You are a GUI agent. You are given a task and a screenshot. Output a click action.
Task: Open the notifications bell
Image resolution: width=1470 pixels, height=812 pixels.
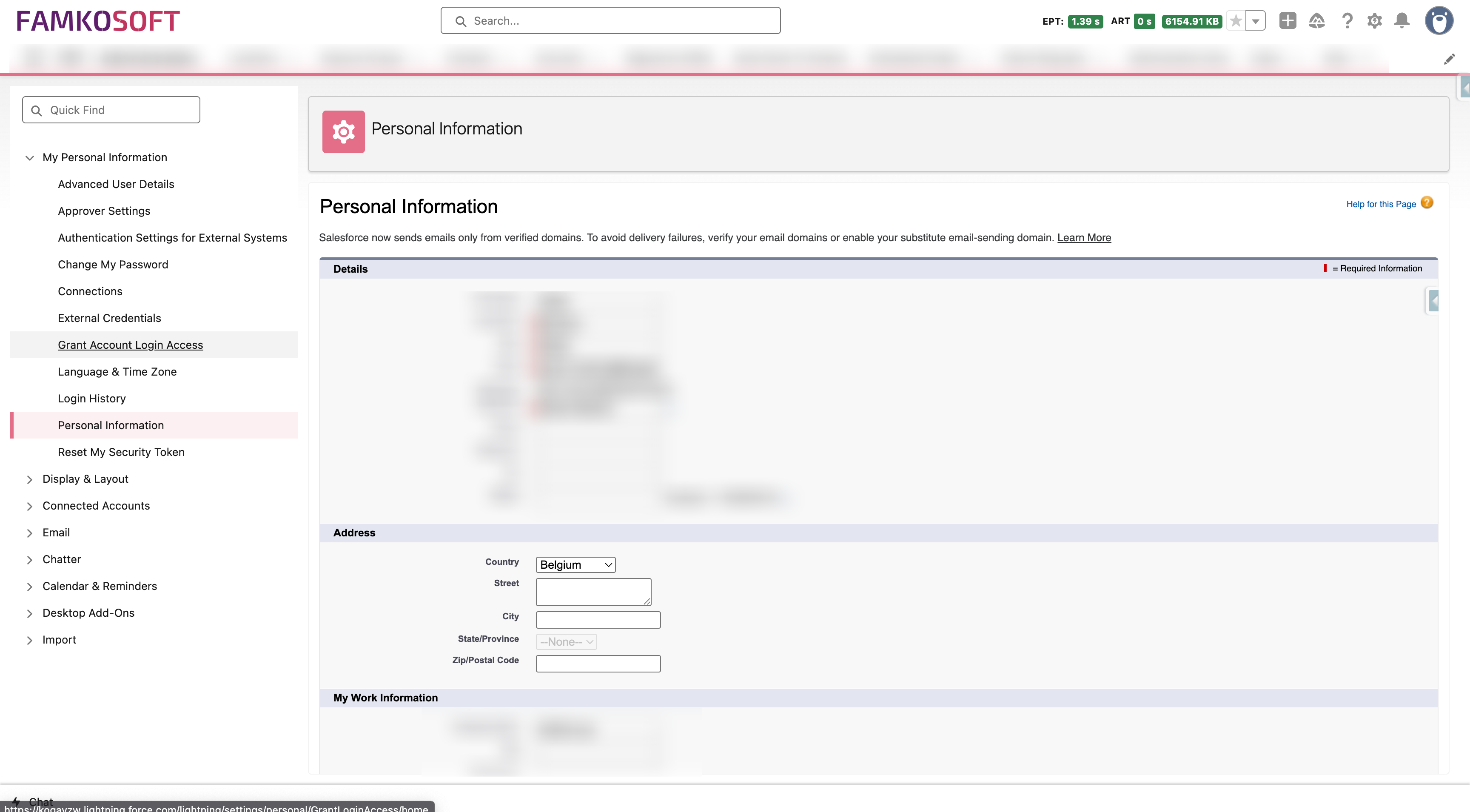[1402, 21]
